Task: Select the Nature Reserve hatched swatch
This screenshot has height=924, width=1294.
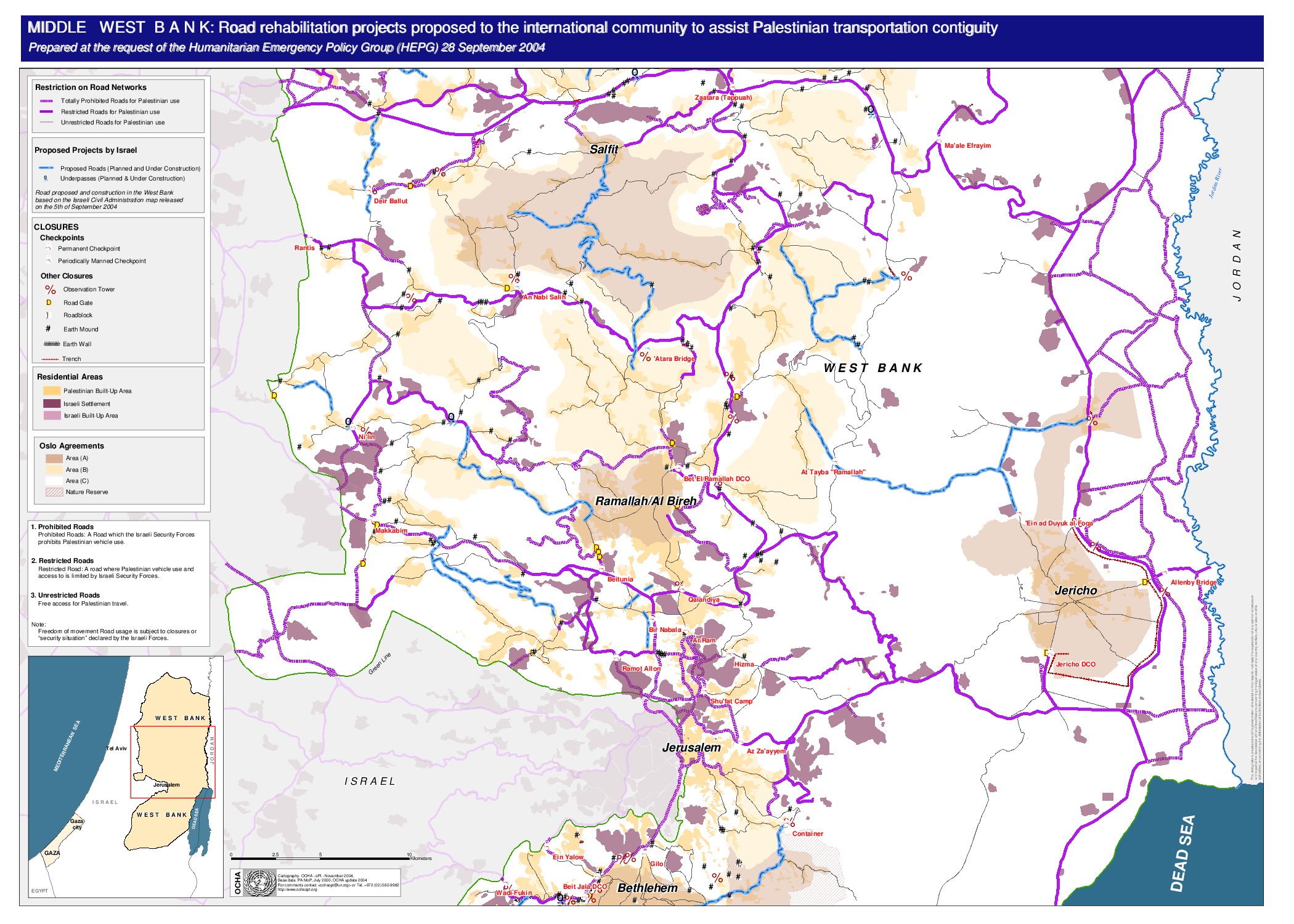Action: point(54,492)
